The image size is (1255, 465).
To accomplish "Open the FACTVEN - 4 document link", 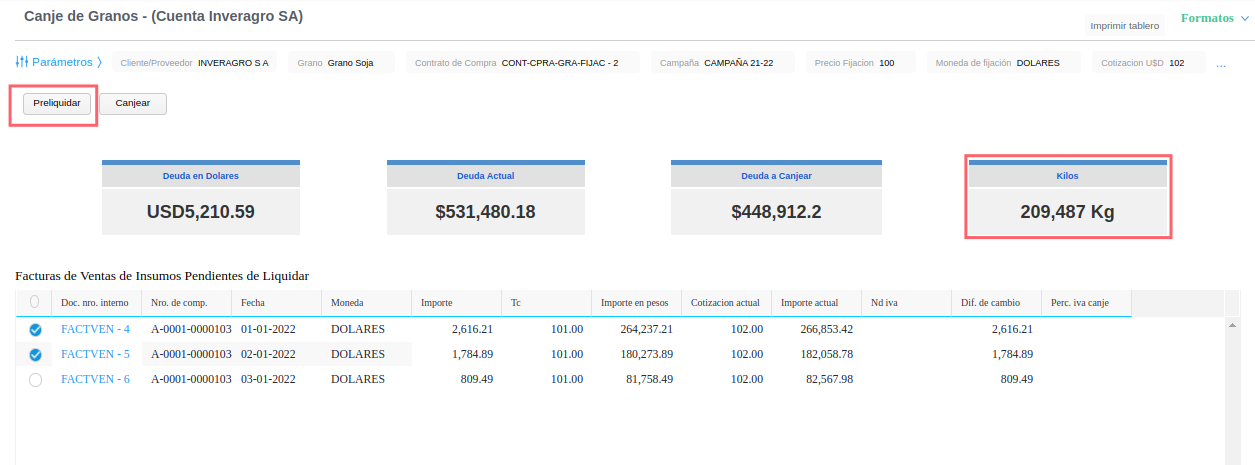I will [x=95, y=329].
